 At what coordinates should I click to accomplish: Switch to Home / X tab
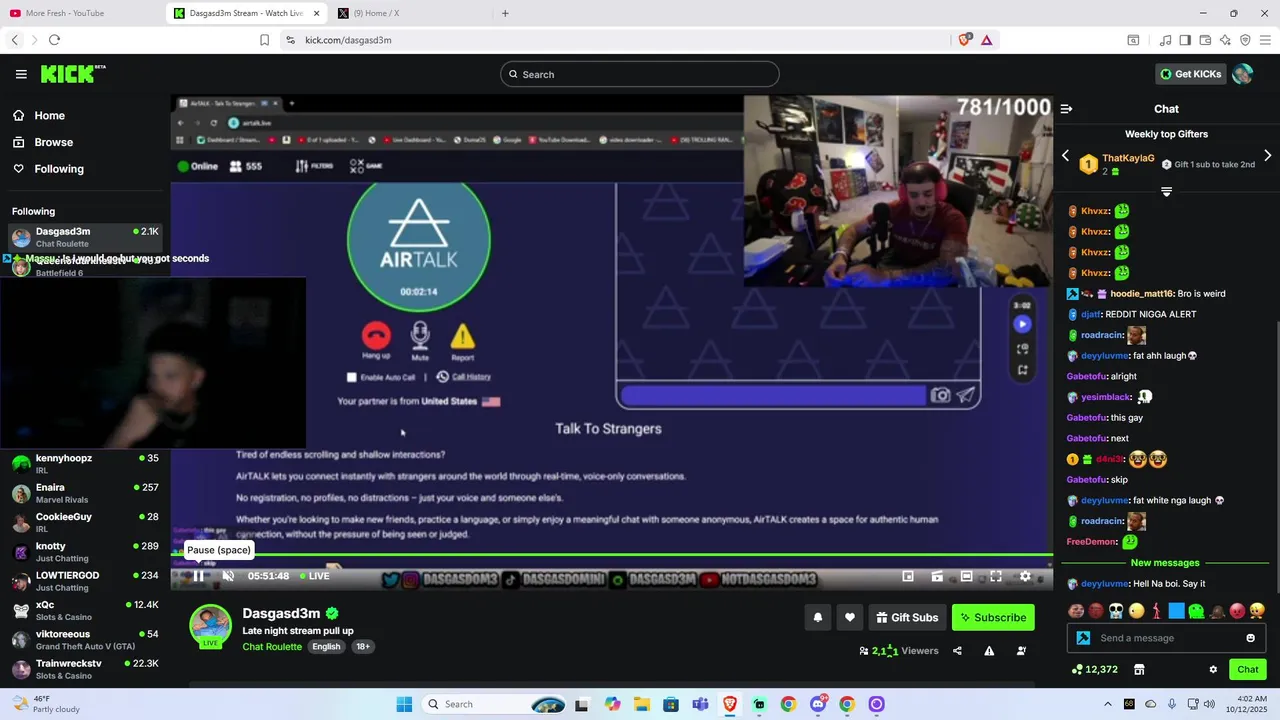point(410,13)
